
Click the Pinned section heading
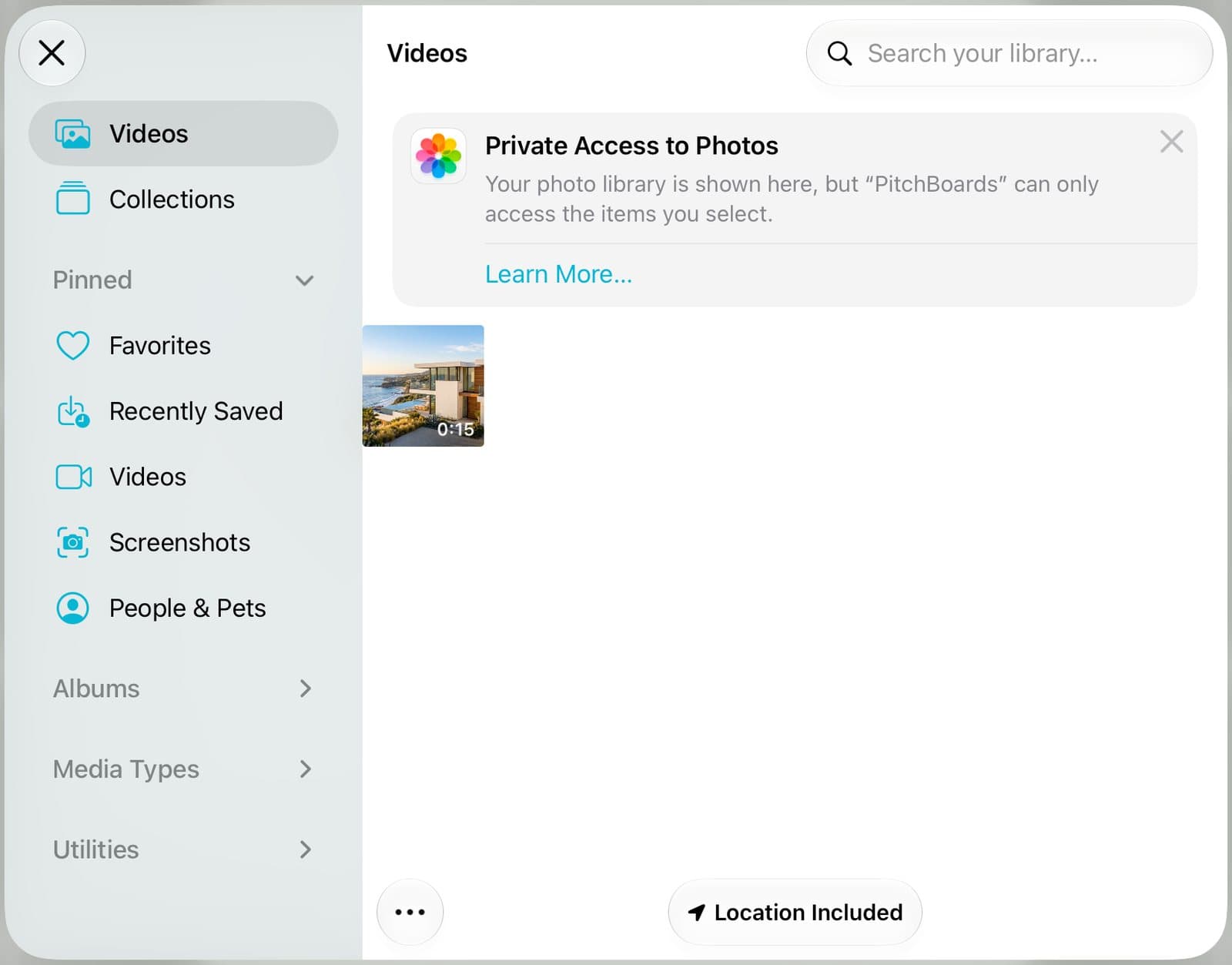pos(92,280)
